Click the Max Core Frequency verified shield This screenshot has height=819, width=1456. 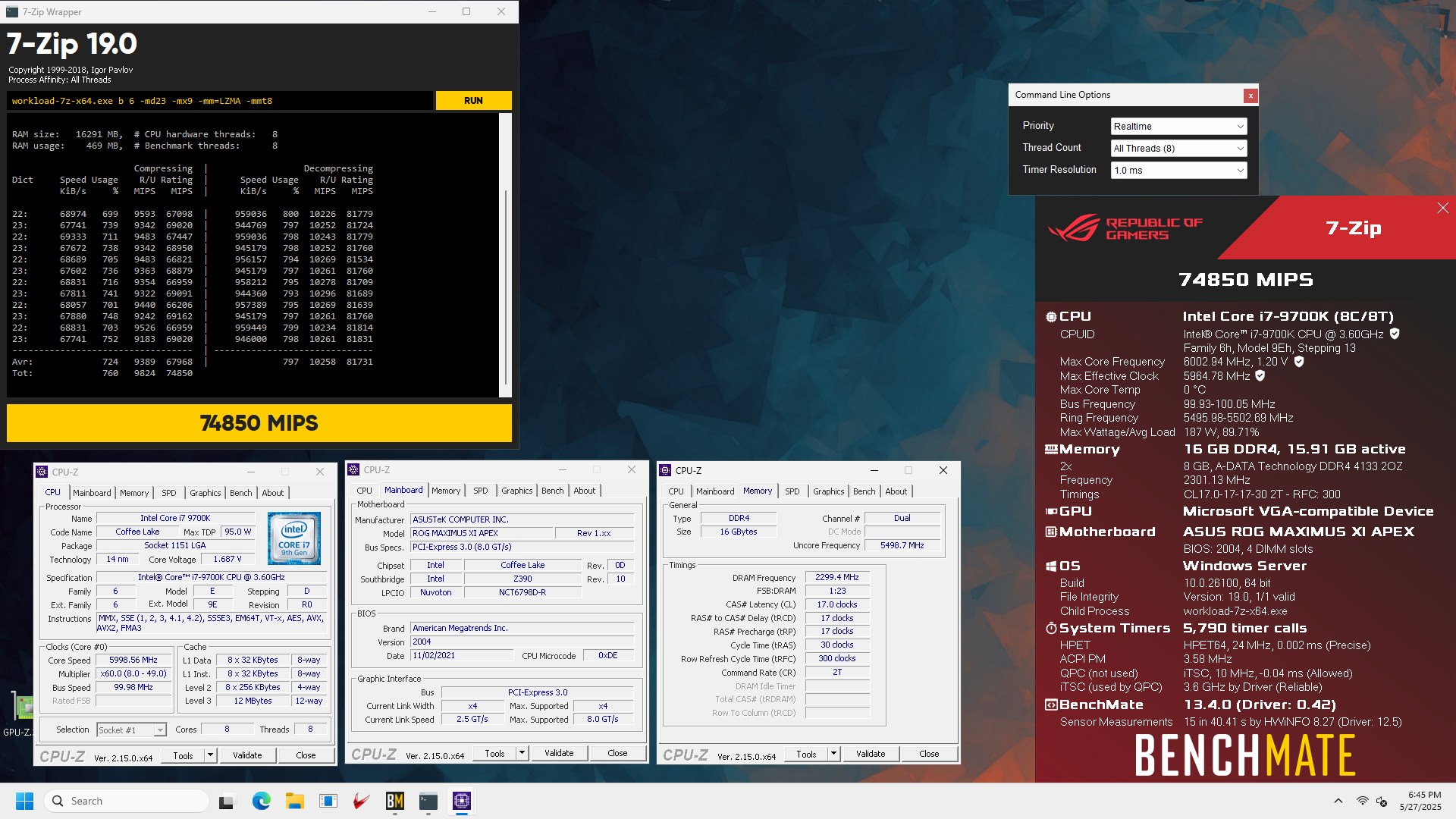tap(1299, 362)
